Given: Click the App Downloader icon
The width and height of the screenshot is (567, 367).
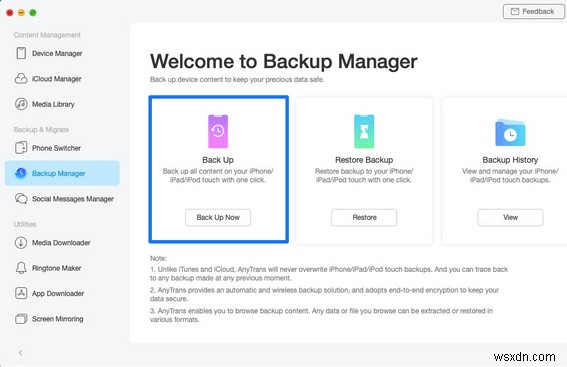Looking at the screenshot, I should click(x=21, y=293).
